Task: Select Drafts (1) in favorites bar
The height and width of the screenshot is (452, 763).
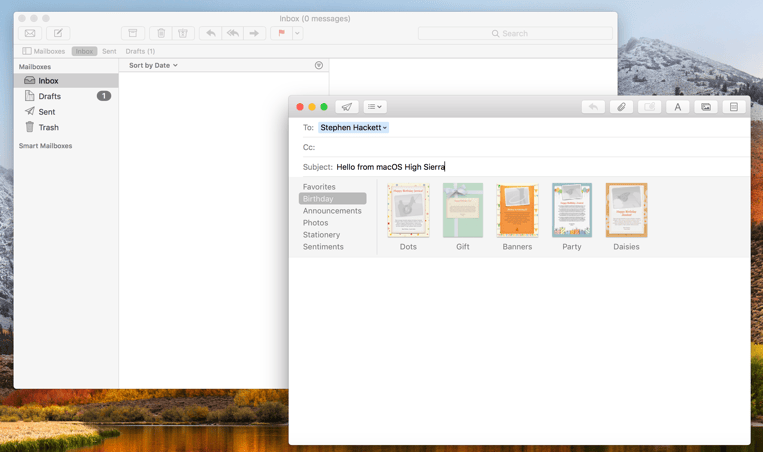Action: 140,51
